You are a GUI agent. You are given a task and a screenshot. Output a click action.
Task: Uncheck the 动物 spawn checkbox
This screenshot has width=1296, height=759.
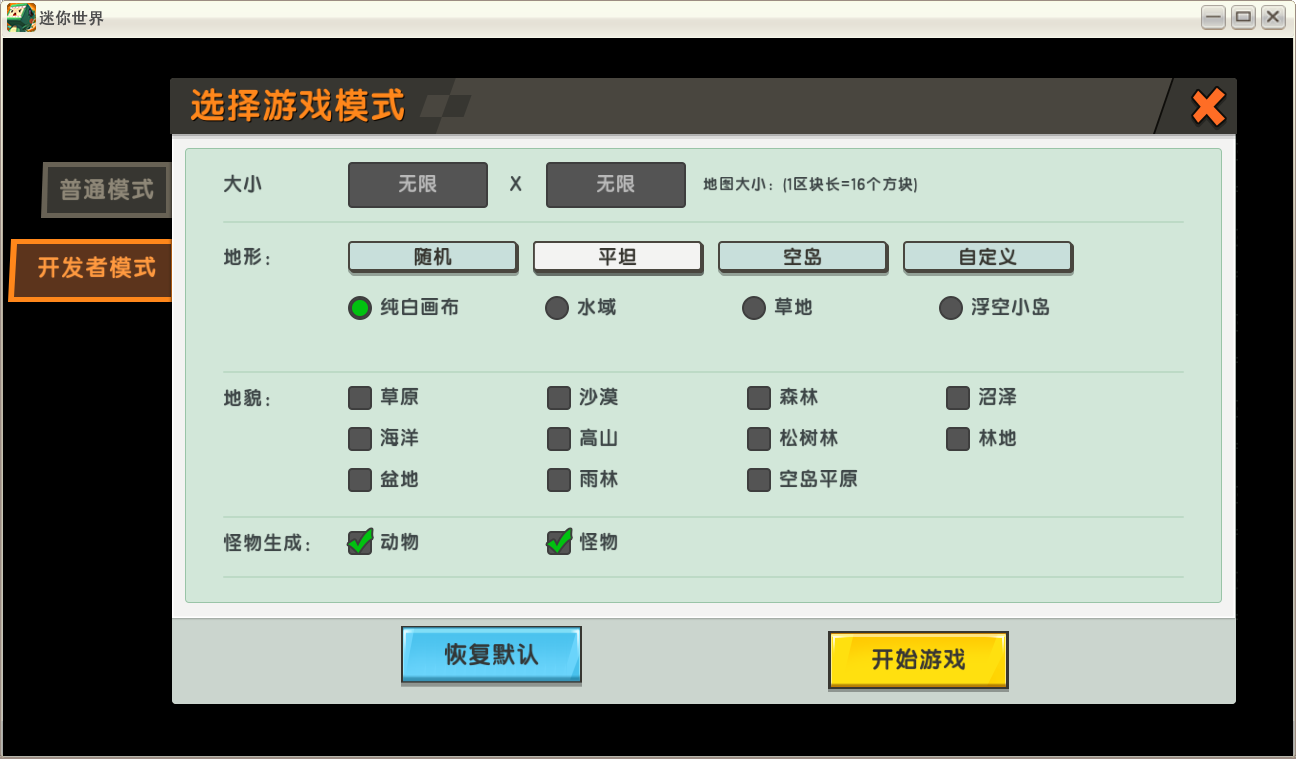coord(360,542)
